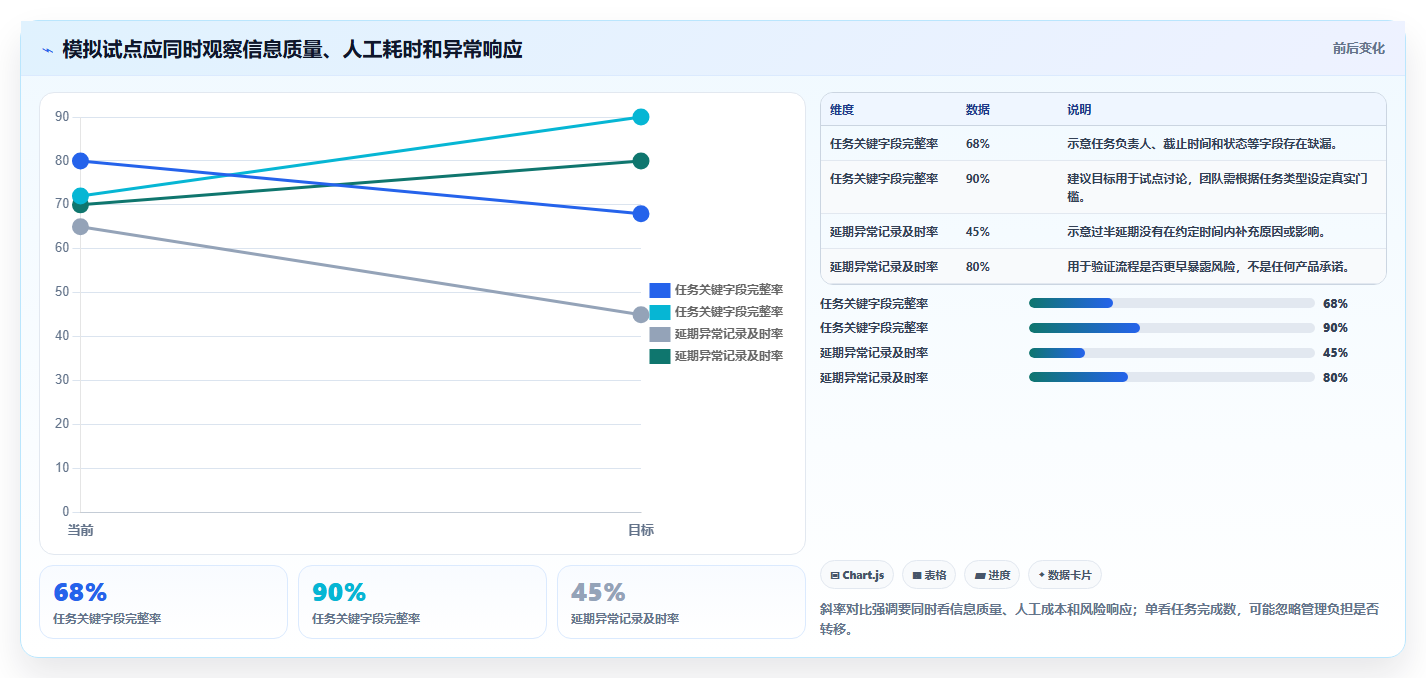Image resolution: width=1426 pixels, height=678 pixels.
Task: Click the description starting 建议目标用于试点讨论
Action: point(1218,188)
